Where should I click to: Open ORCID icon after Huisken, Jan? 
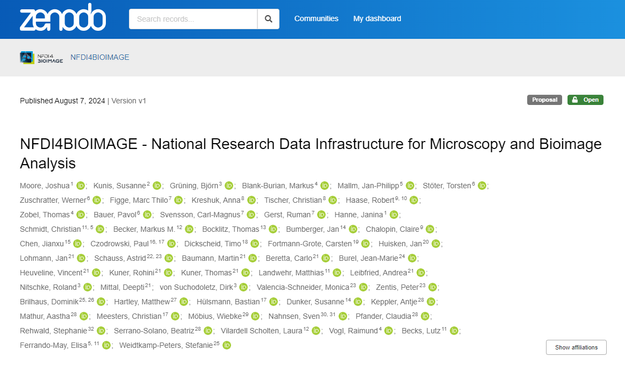pyautogui.click(x=436, y=243)
